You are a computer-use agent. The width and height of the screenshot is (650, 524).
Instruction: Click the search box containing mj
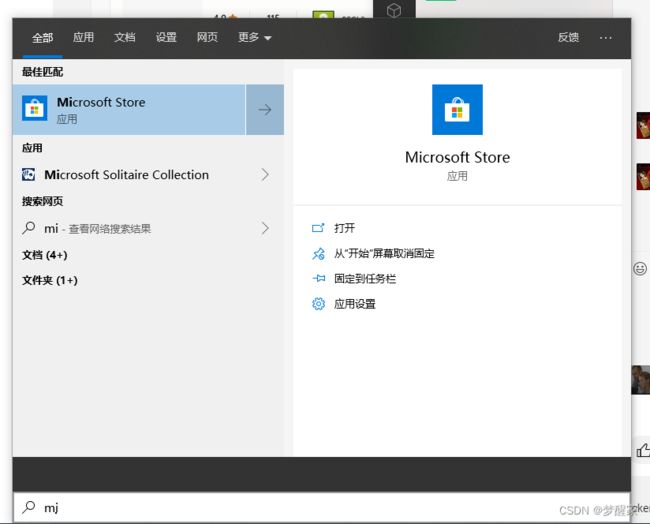tap(322, 507)
